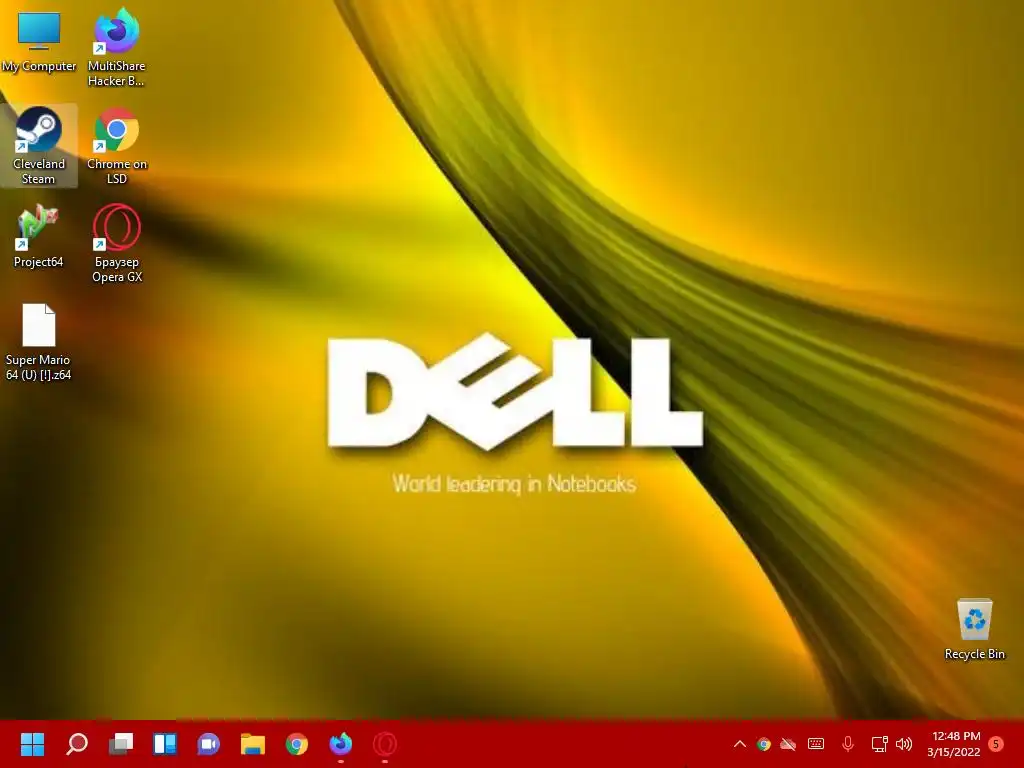Image resolution: width=1024 pixels, height=768 pixels.
Task: Open the touch keyboard tray icon
Action: 816,744
